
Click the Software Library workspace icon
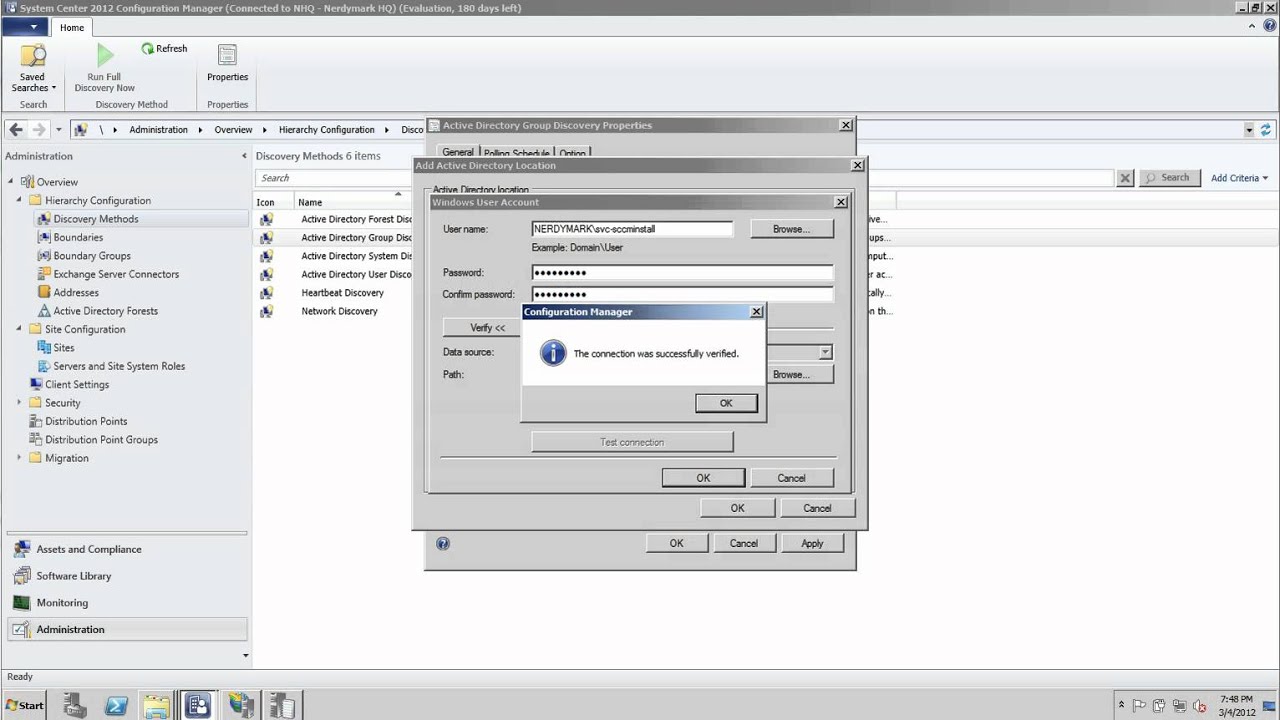21,576
